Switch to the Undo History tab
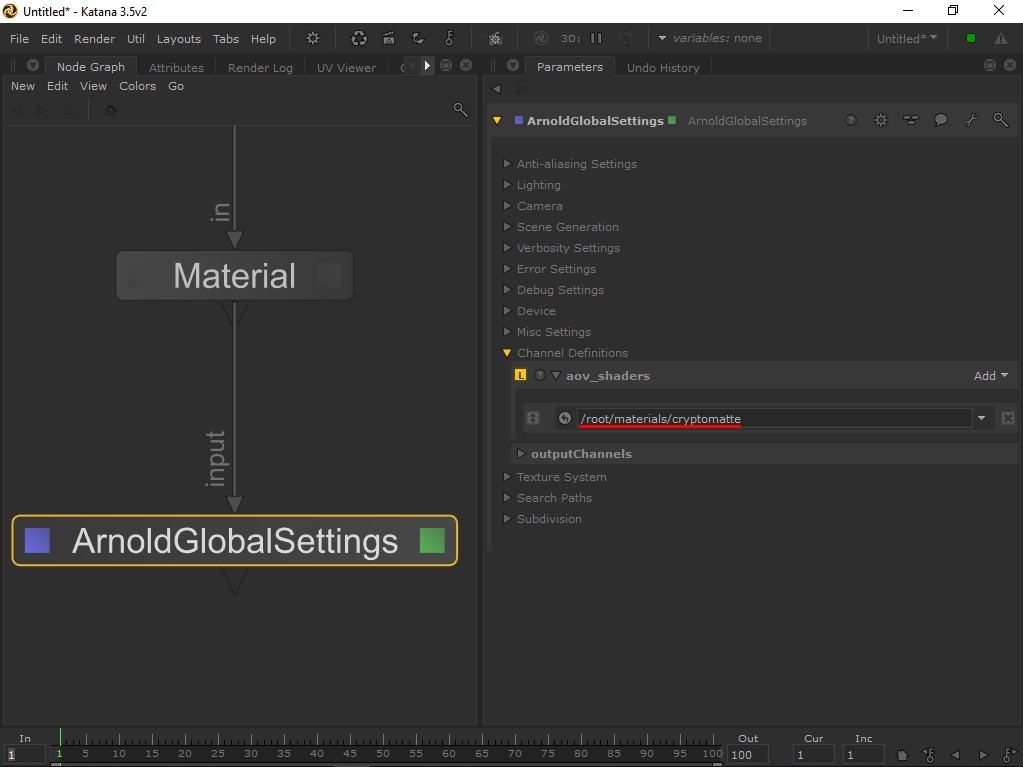 [x=663, y=67]
